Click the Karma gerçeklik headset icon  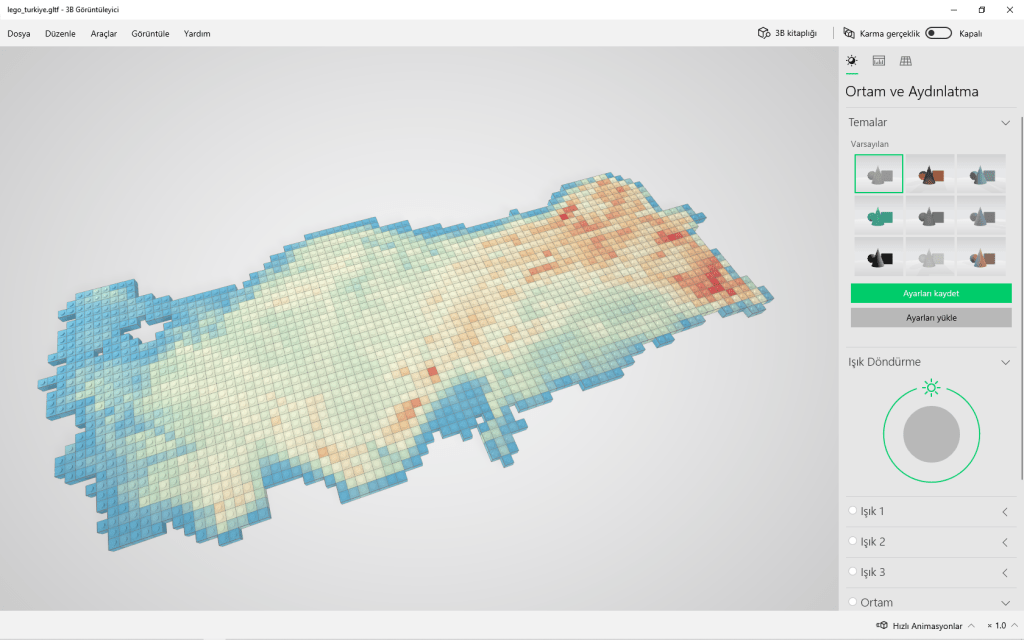[849, 33]
